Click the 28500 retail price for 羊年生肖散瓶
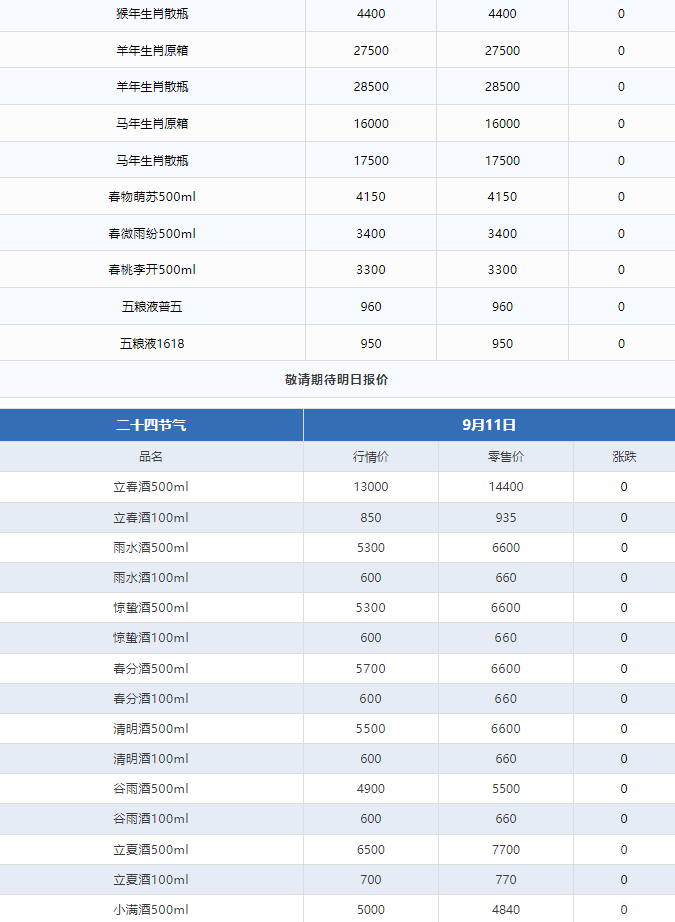675x922 pixels. point(503,86)
